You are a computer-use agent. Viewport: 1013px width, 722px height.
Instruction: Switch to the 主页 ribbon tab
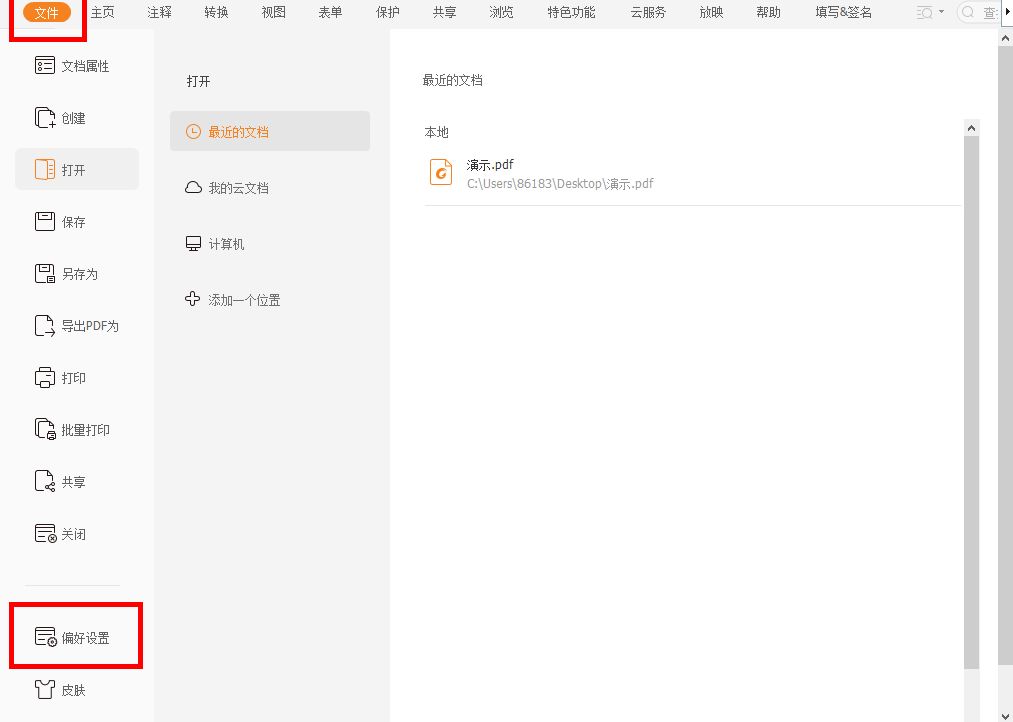tap(102, 12)
